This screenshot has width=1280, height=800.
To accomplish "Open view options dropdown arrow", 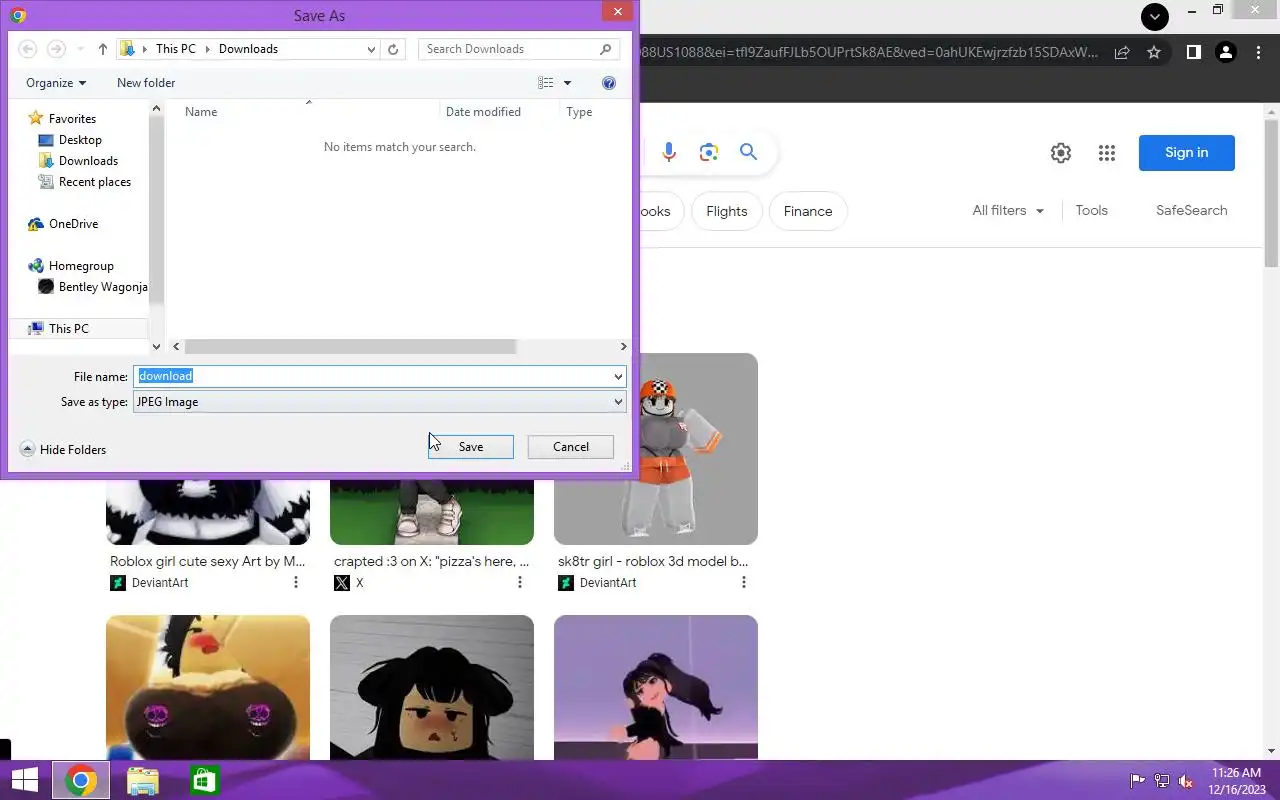I will [x=567, y=83].
